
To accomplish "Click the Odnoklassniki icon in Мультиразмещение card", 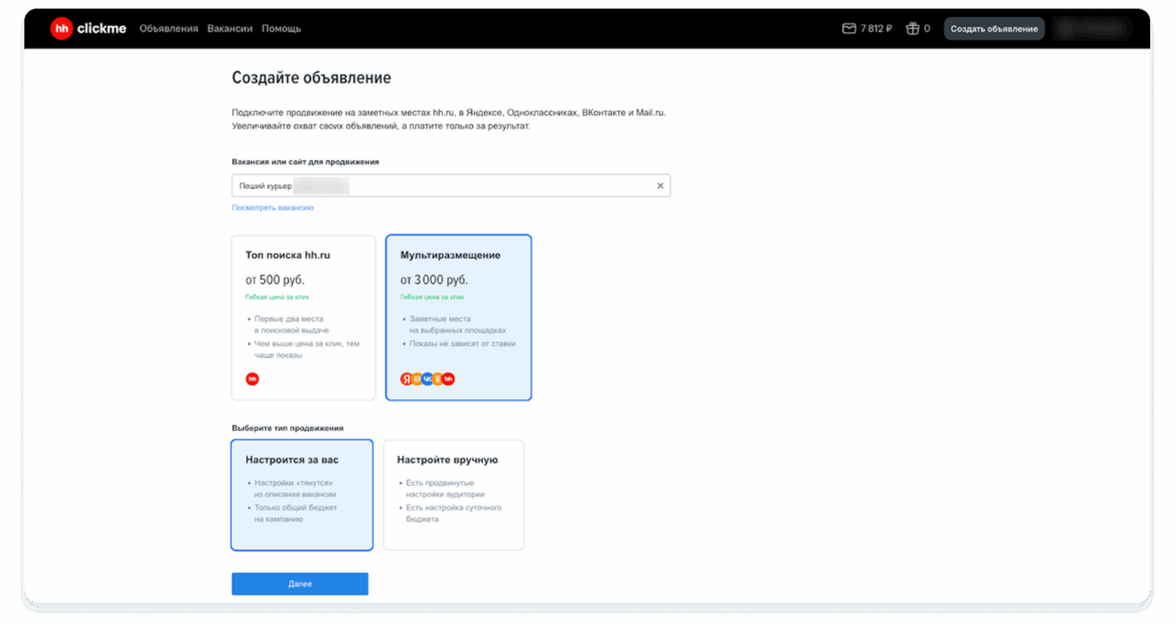I will pyautogui.click(x=437, y=379).
